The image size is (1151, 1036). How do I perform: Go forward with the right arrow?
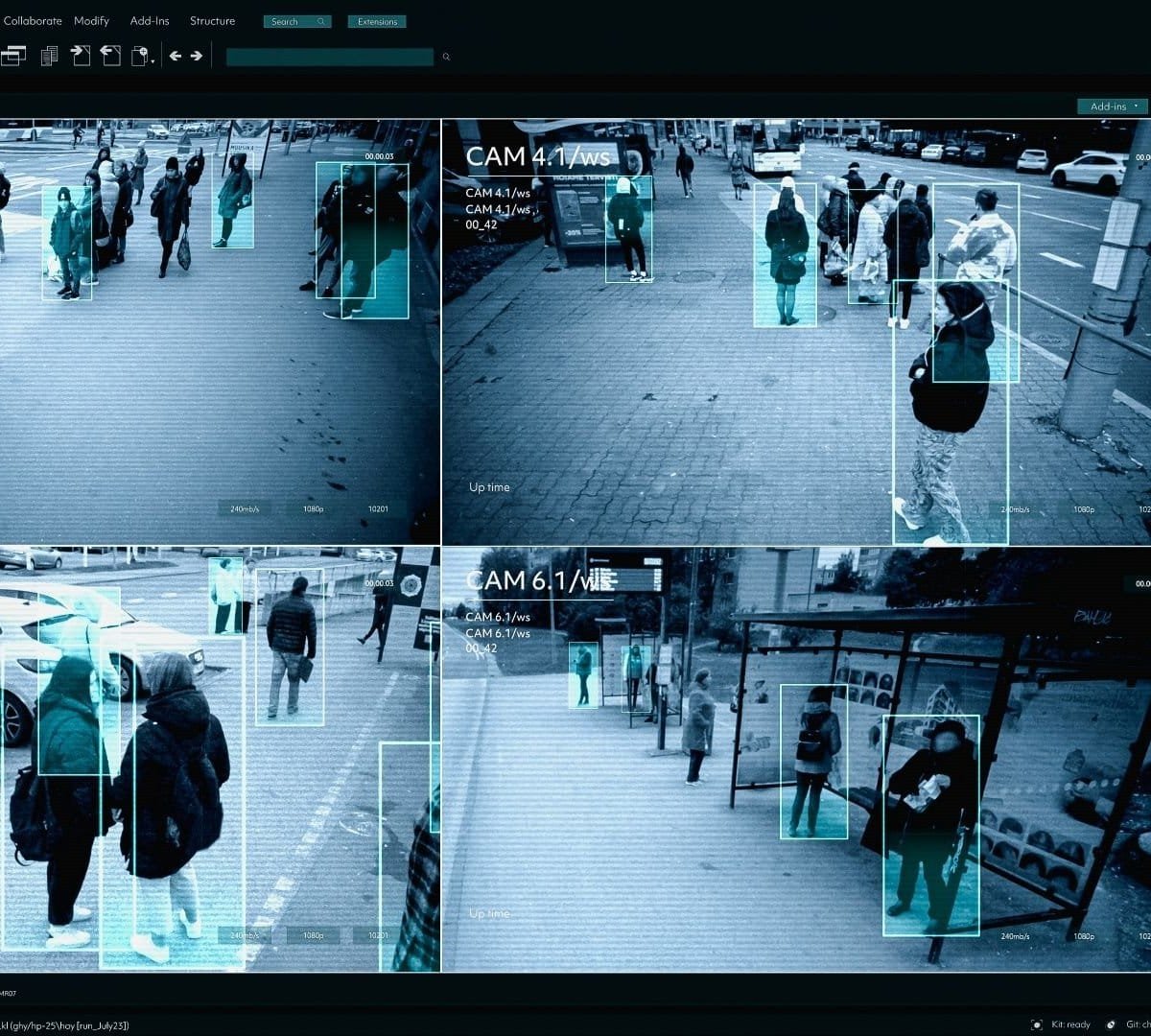tap(197, 57)
